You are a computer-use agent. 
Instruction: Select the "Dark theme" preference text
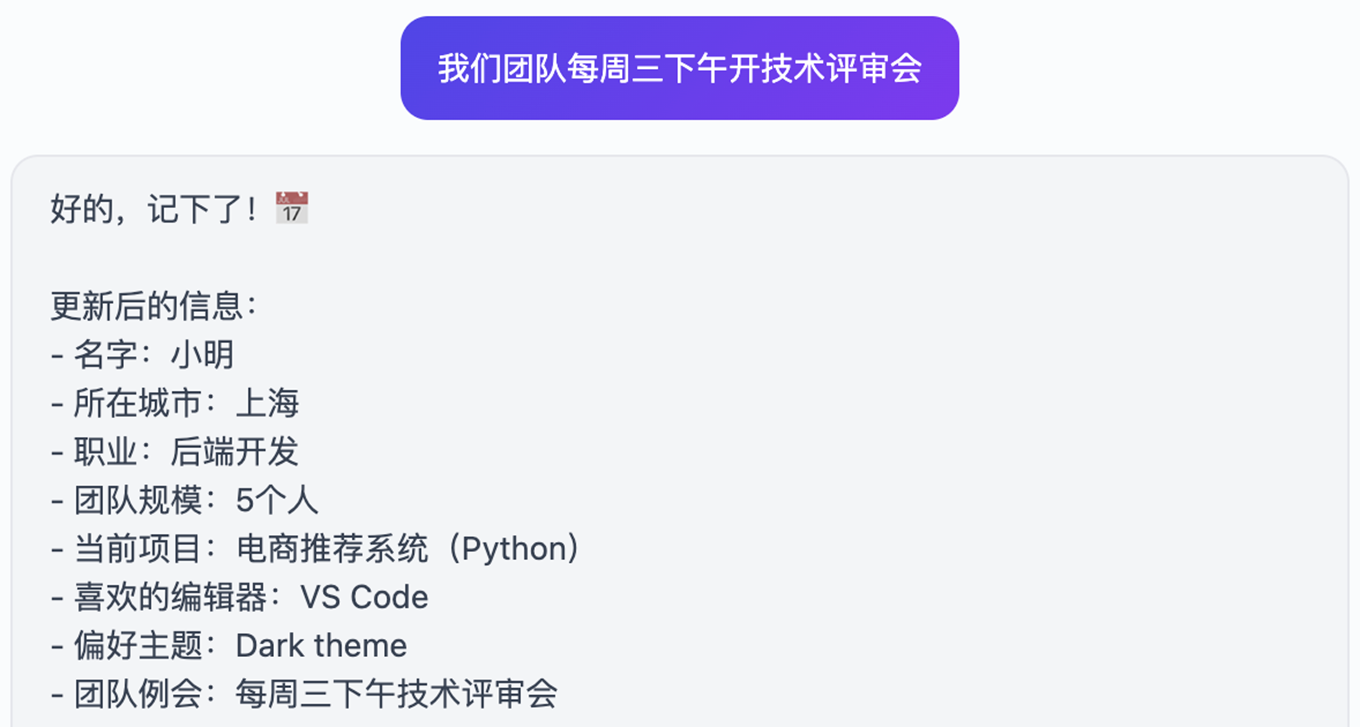tap(321, 645)
